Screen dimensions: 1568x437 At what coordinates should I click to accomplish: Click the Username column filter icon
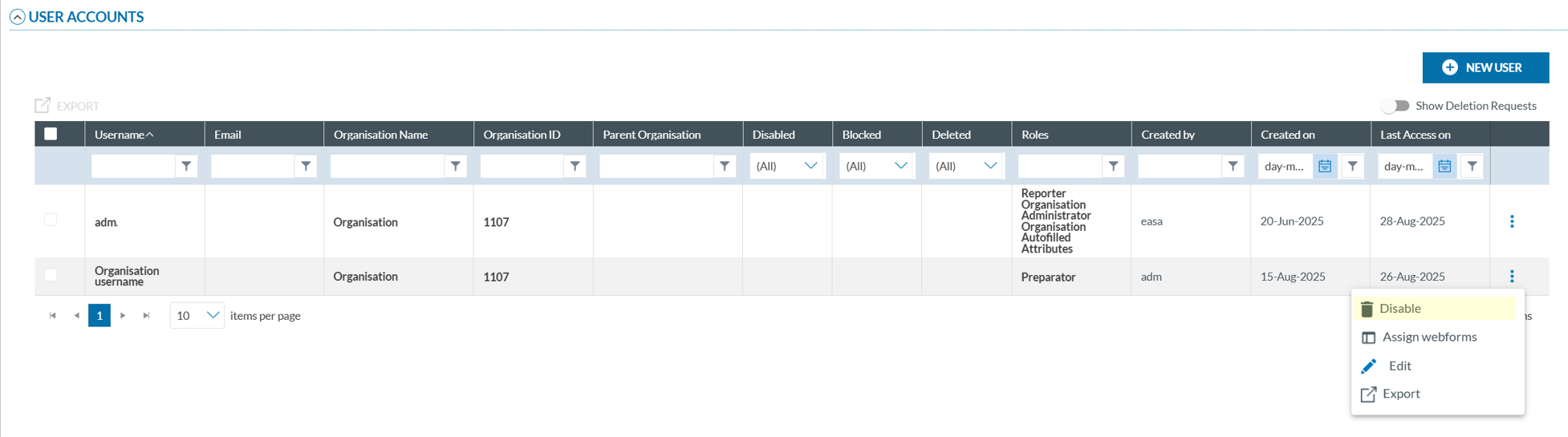pyautogui.click(x=186, y=166)
